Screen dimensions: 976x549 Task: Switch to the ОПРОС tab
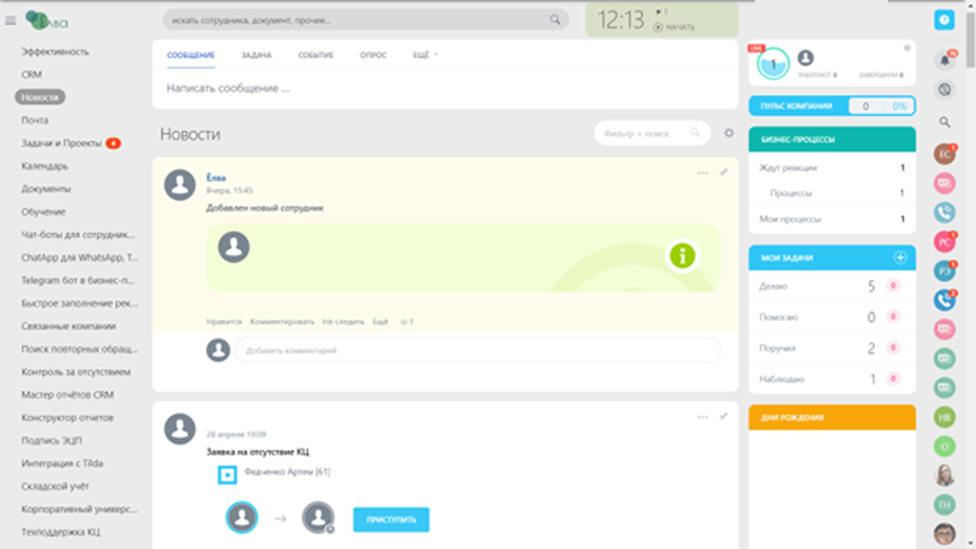pyautogui.click(x=373, y=55)
